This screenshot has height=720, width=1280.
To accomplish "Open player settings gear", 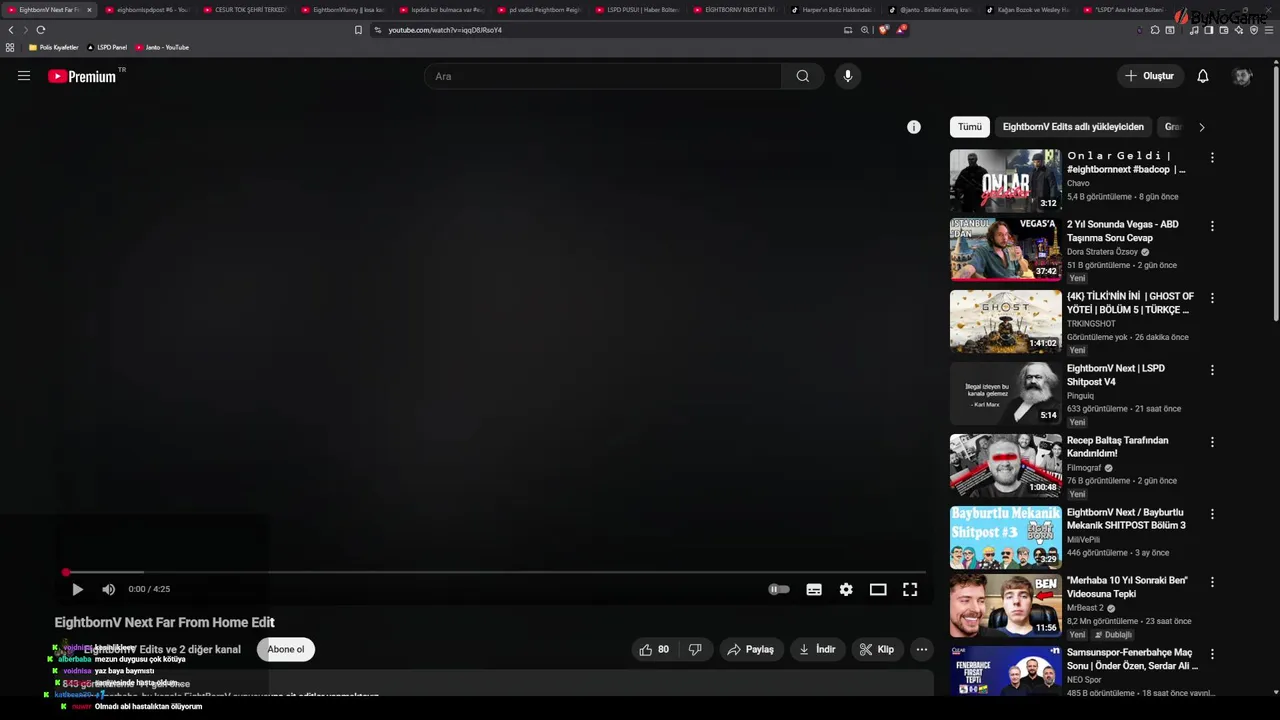I will pyautogui.click(x=846, y=590).
